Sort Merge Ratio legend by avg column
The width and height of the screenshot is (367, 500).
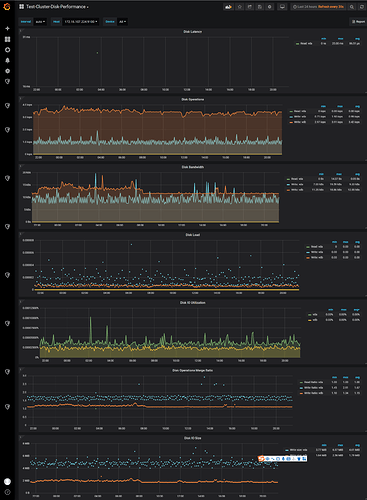pos(357,377)
